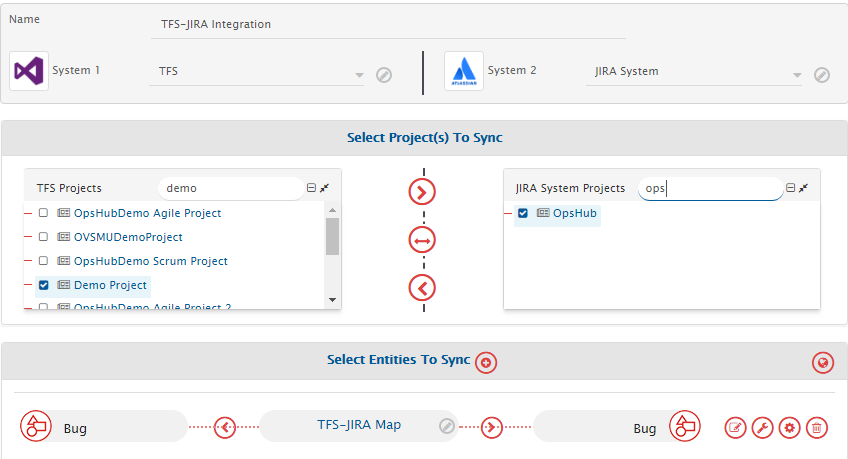Click the TFS-JIRA Map mapping field
848x459 pixels.
[x=352, y=426]
